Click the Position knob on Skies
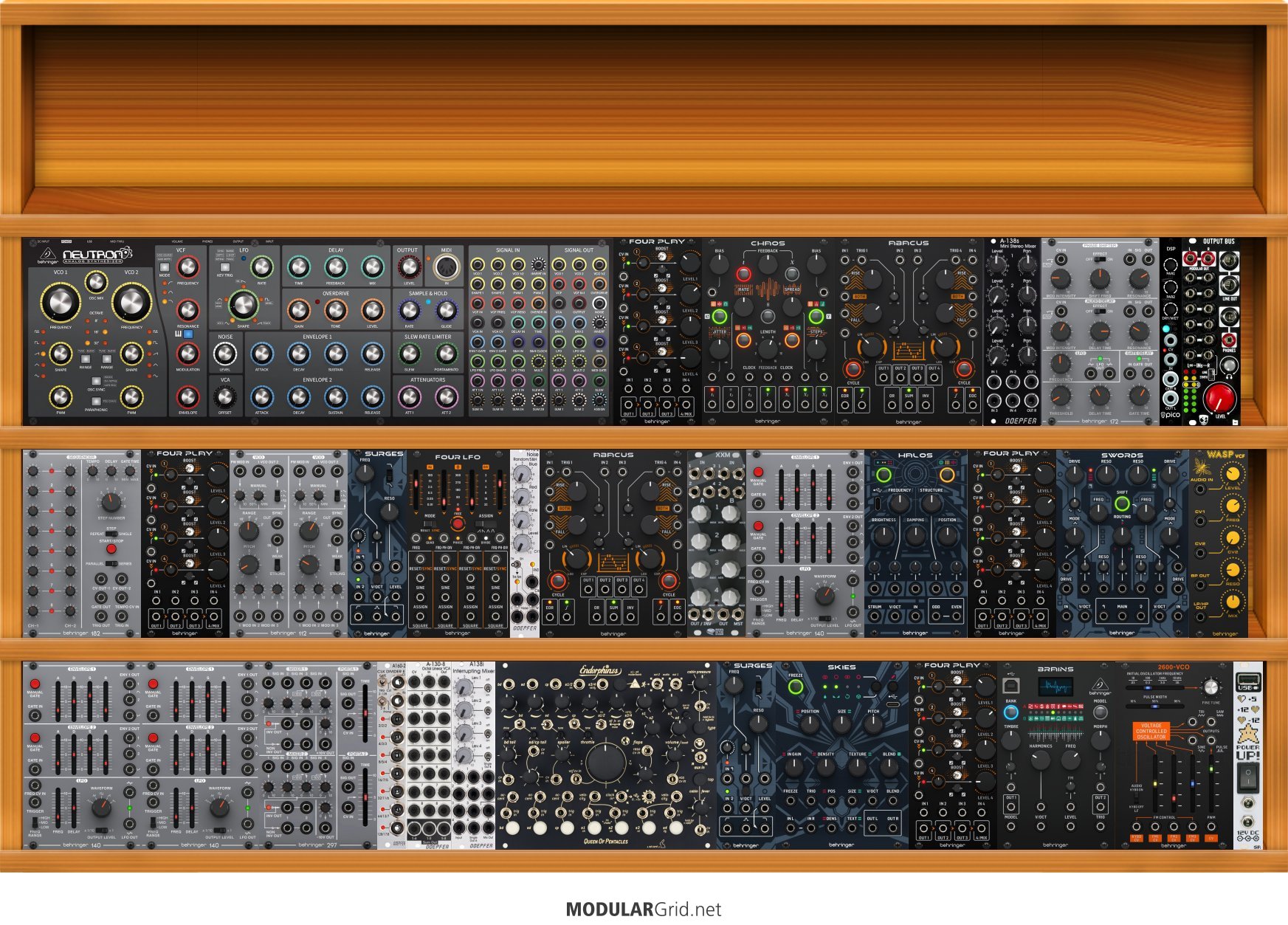 [810, 725]
